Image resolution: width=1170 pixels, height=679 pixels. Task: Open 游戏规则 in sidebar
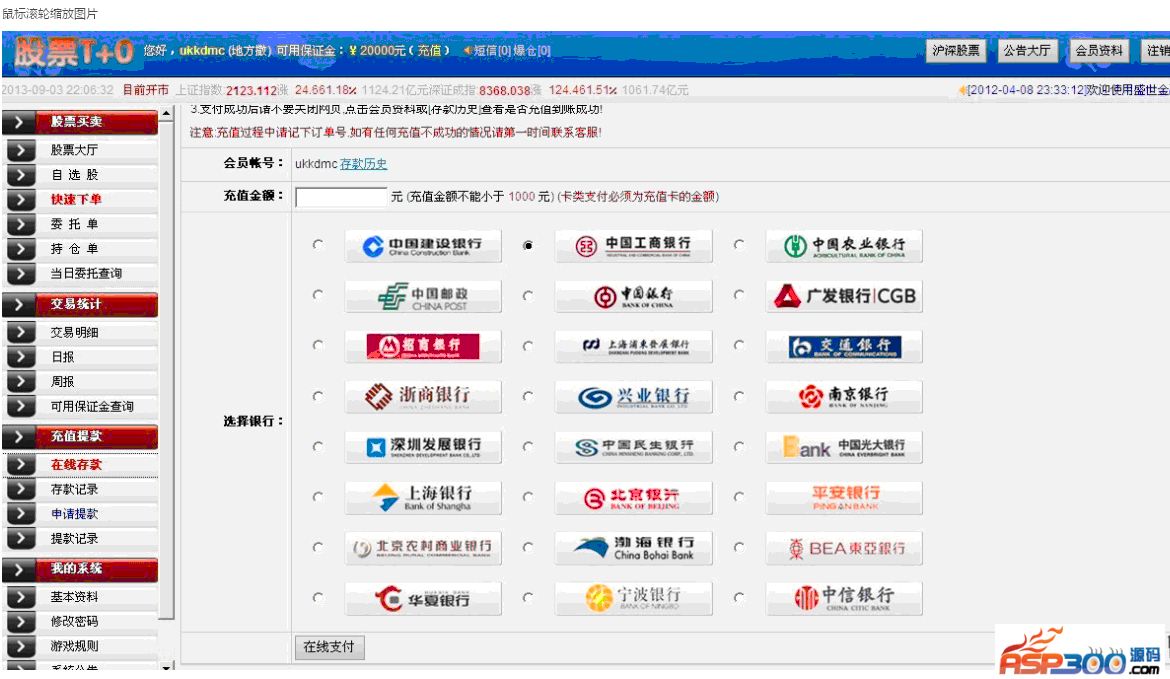(74, 646)
